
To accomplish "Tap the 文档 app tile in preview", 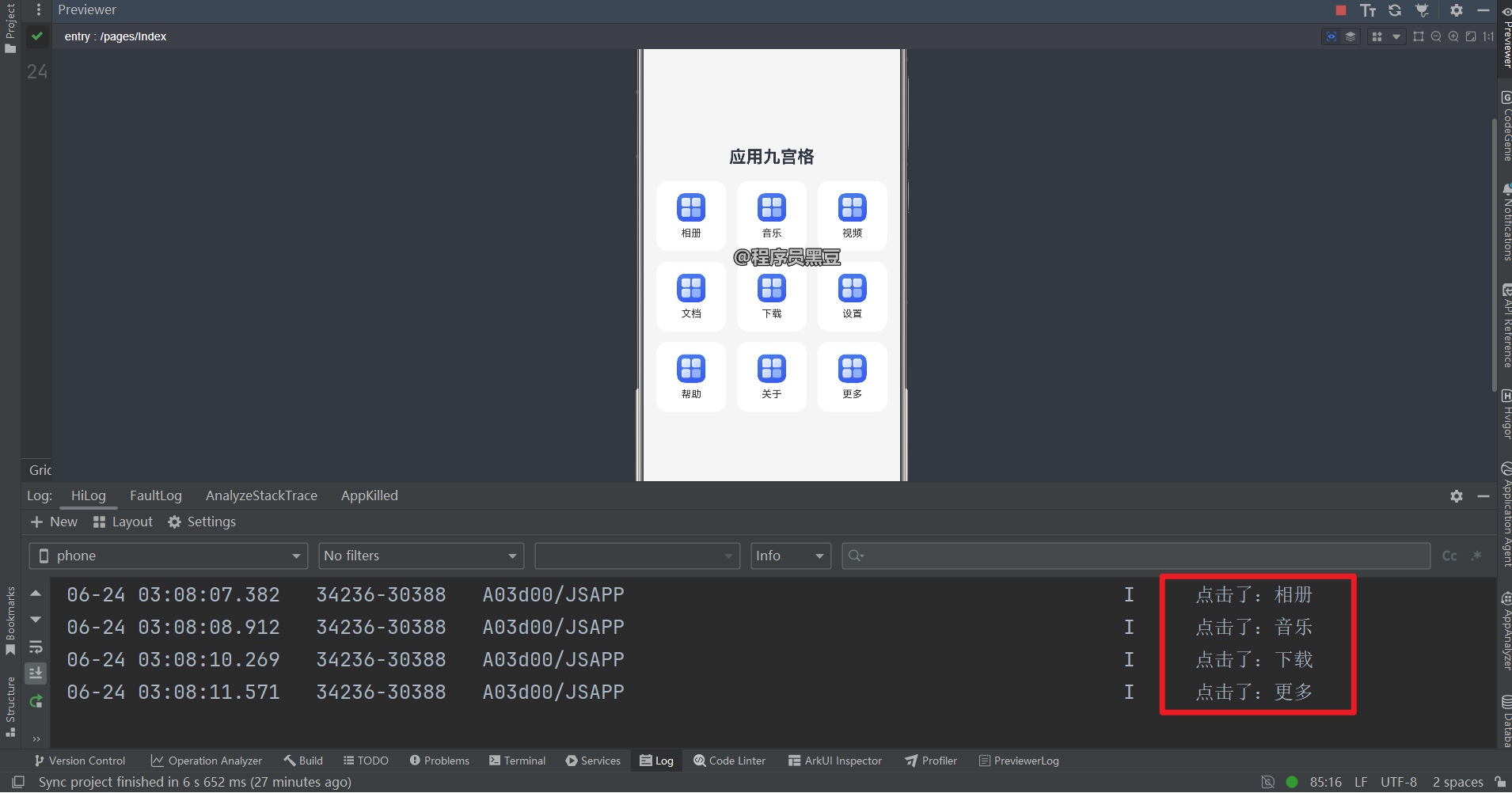I will pyautogui.click(x=691, y=297).
